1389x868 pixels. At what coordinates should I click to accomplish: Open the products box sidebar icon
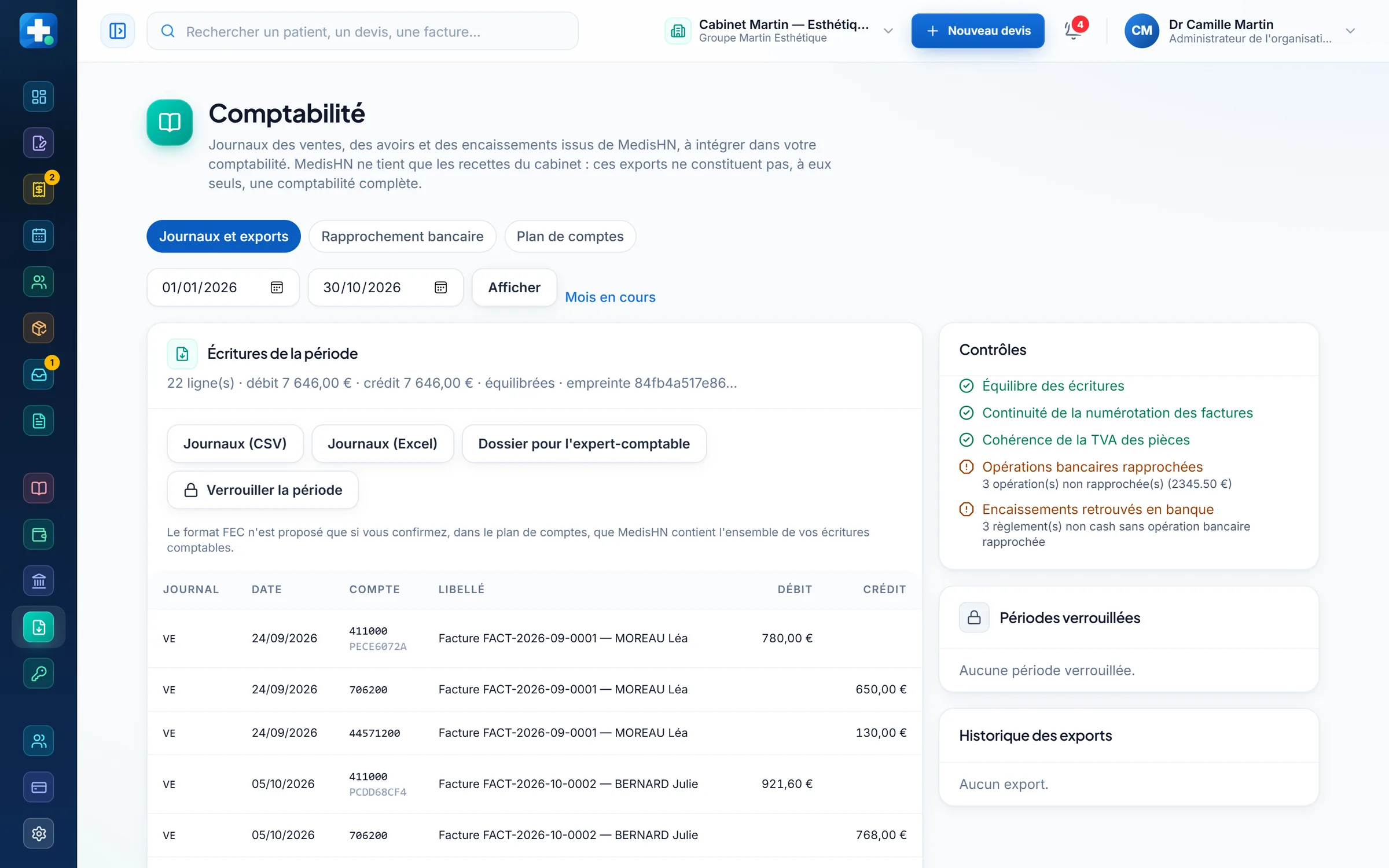pyautogui.click(x=39, y=328)
